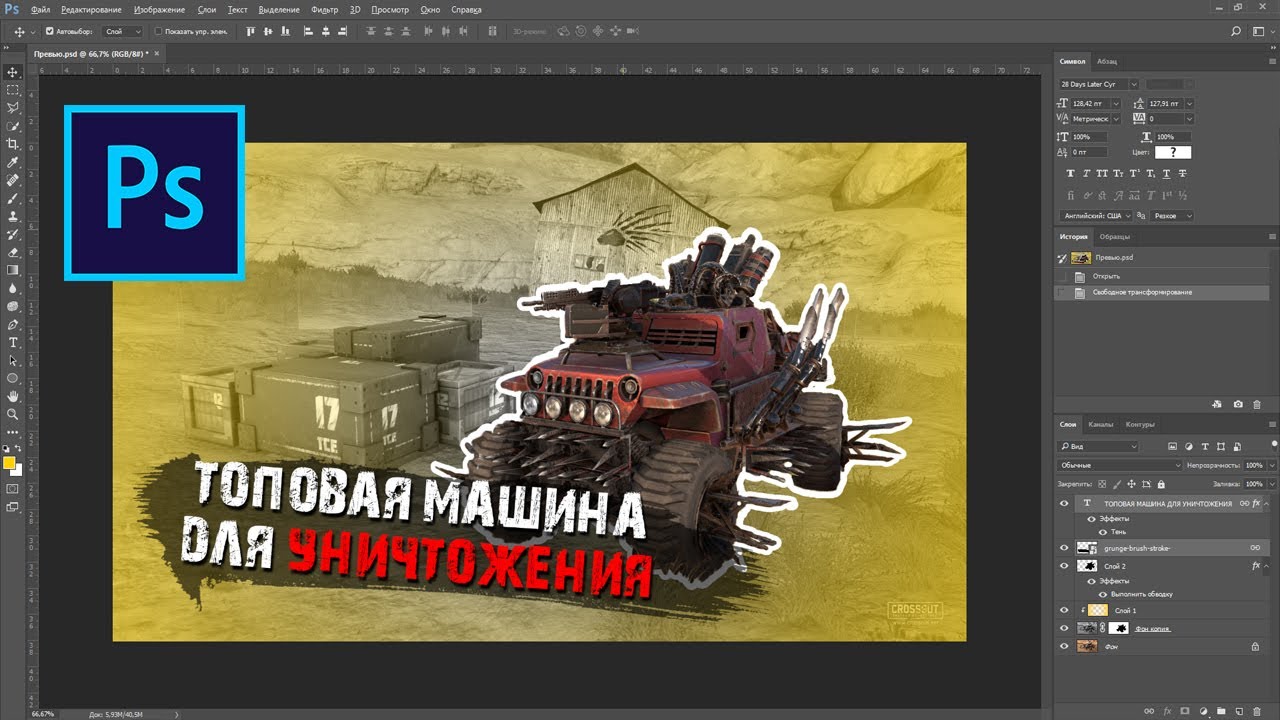Viewport: 1280px width, 720px height.
Task: Select the Hand tool
Action: [13, 396]
